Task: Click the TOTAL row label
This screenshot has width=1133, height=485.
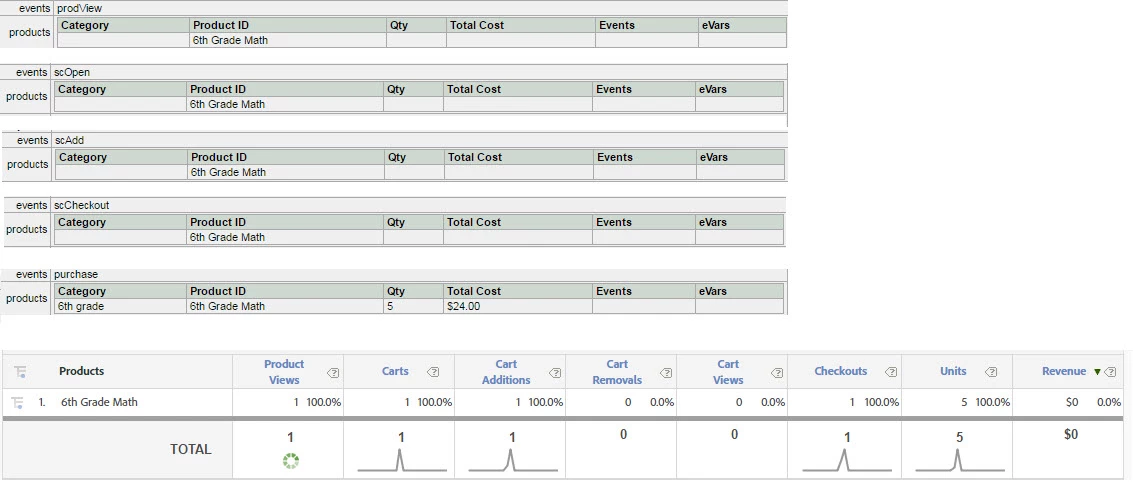Action: coord(191,449)
